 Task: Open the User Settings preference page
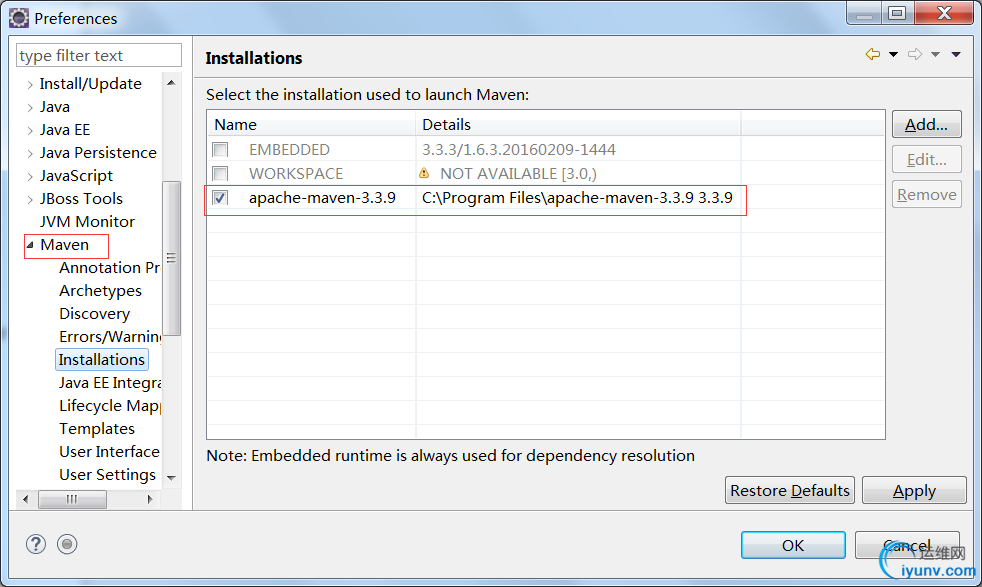click(107, 475)
